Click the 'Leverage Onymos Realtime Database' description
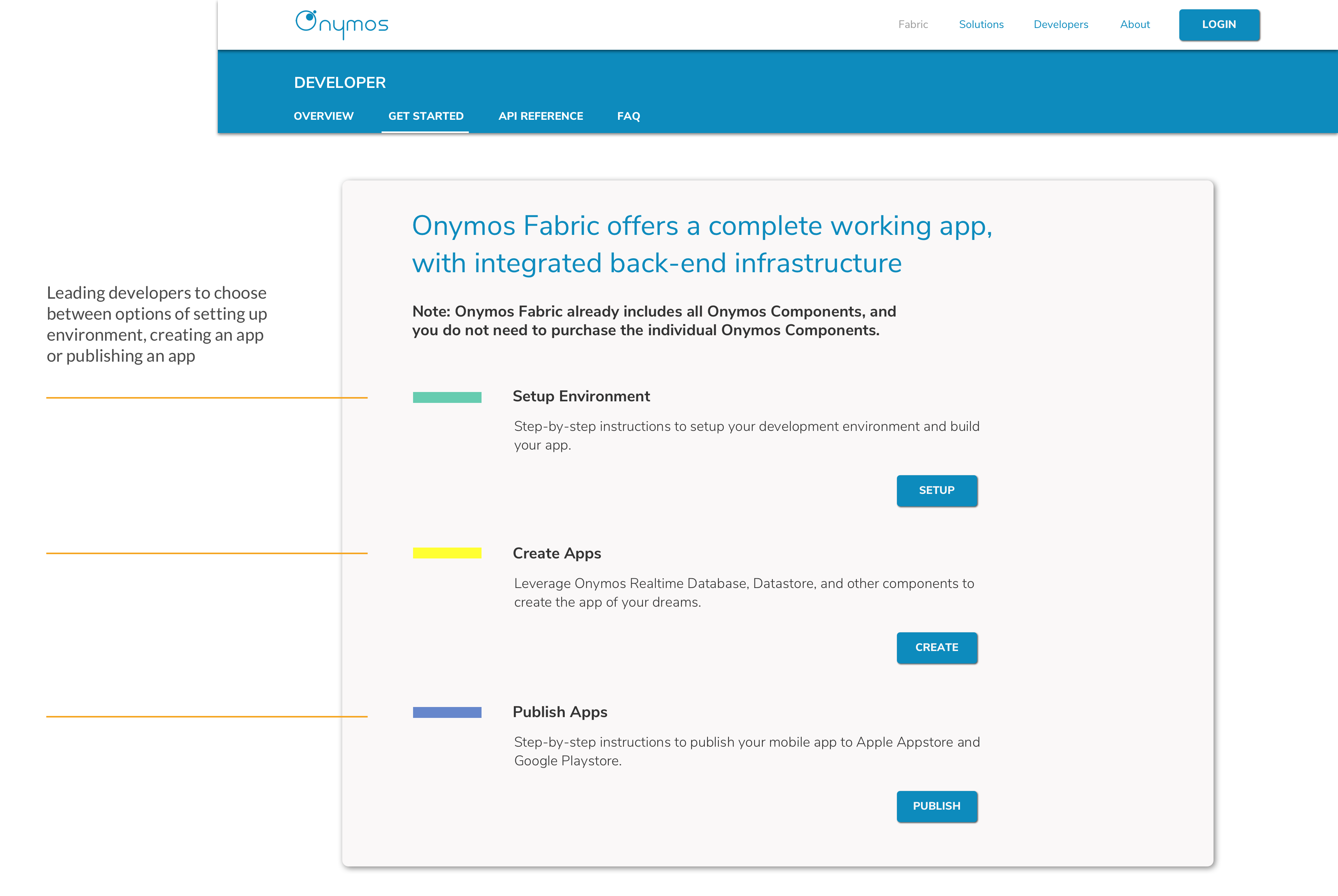 [x=744, y=593]
